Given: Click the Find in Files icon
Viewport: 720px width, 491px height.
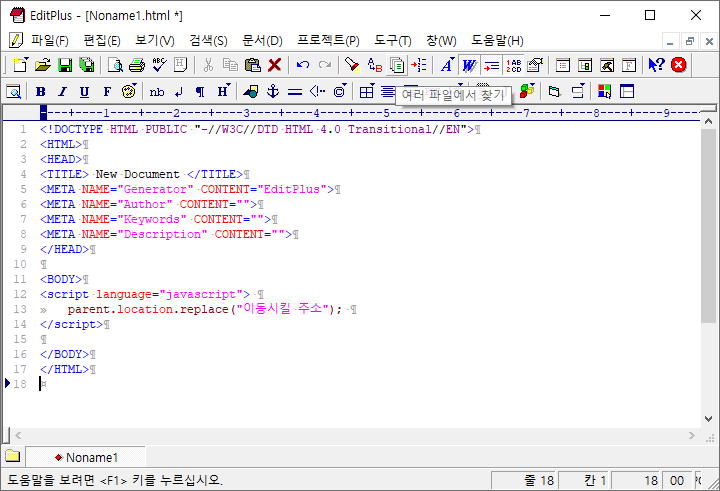Looking at the screenshot, I should (x=397, y=65).
